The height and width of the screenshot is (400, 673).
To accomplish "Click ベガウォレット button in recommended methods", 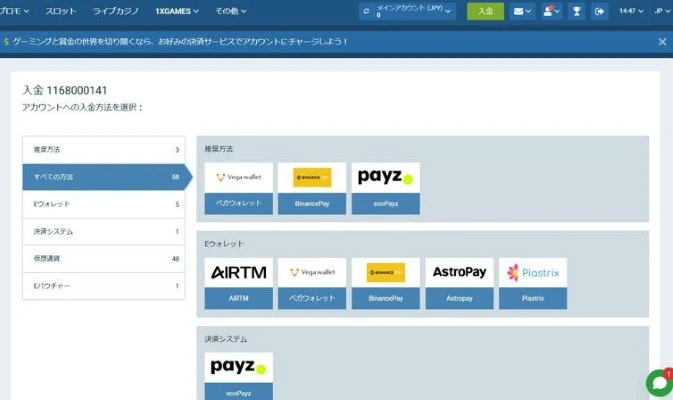I will [239, 203].
